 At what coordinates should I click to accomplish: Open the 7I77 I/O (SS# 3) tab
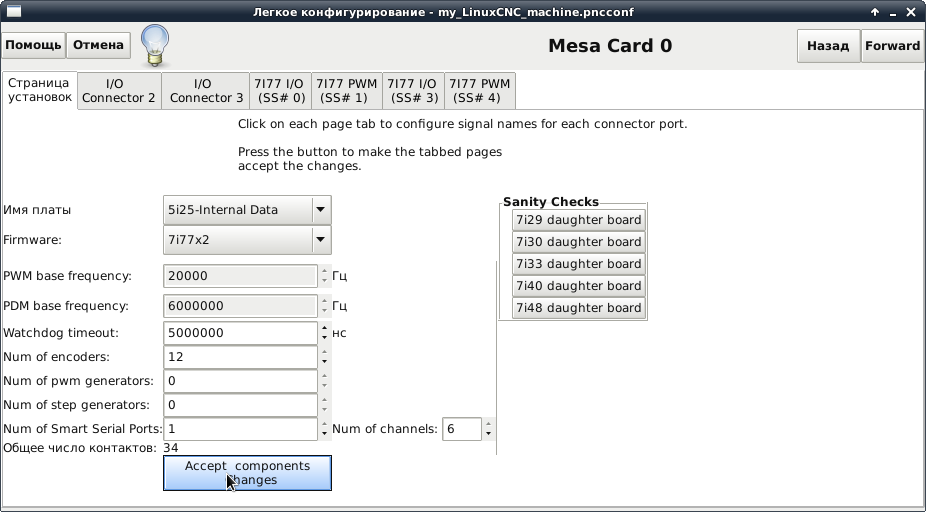click(x=413, y=91)
